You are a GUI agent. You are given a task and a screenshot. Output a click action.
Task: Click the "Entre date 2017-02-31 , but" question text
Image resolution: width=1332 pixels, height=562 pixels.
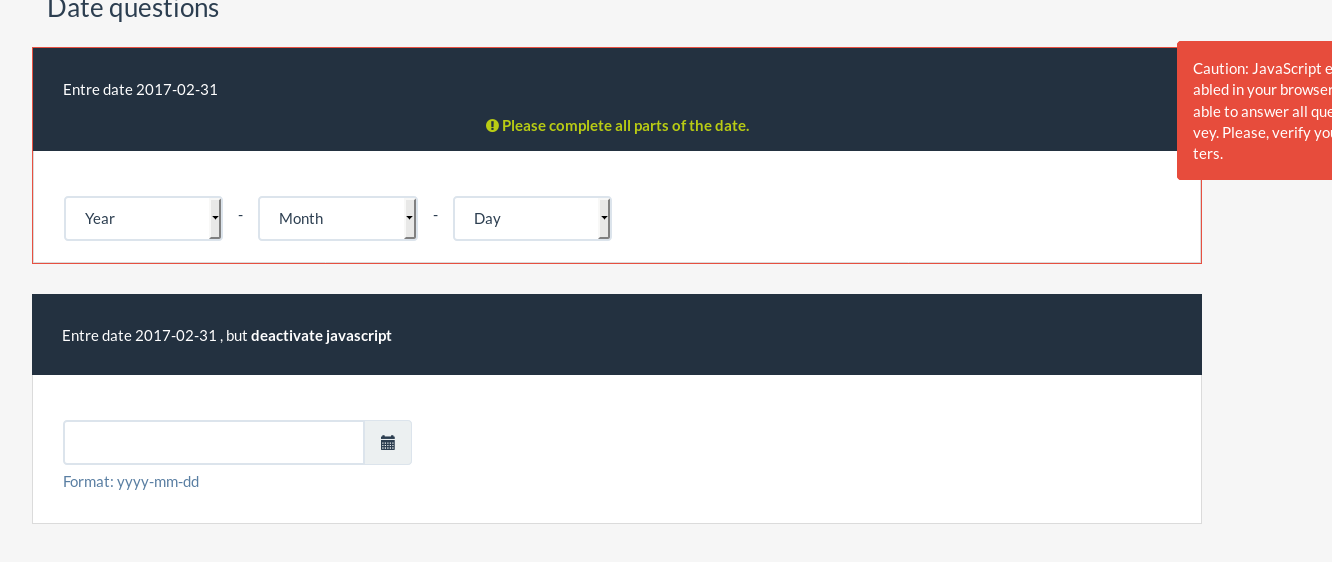[154, 336]
